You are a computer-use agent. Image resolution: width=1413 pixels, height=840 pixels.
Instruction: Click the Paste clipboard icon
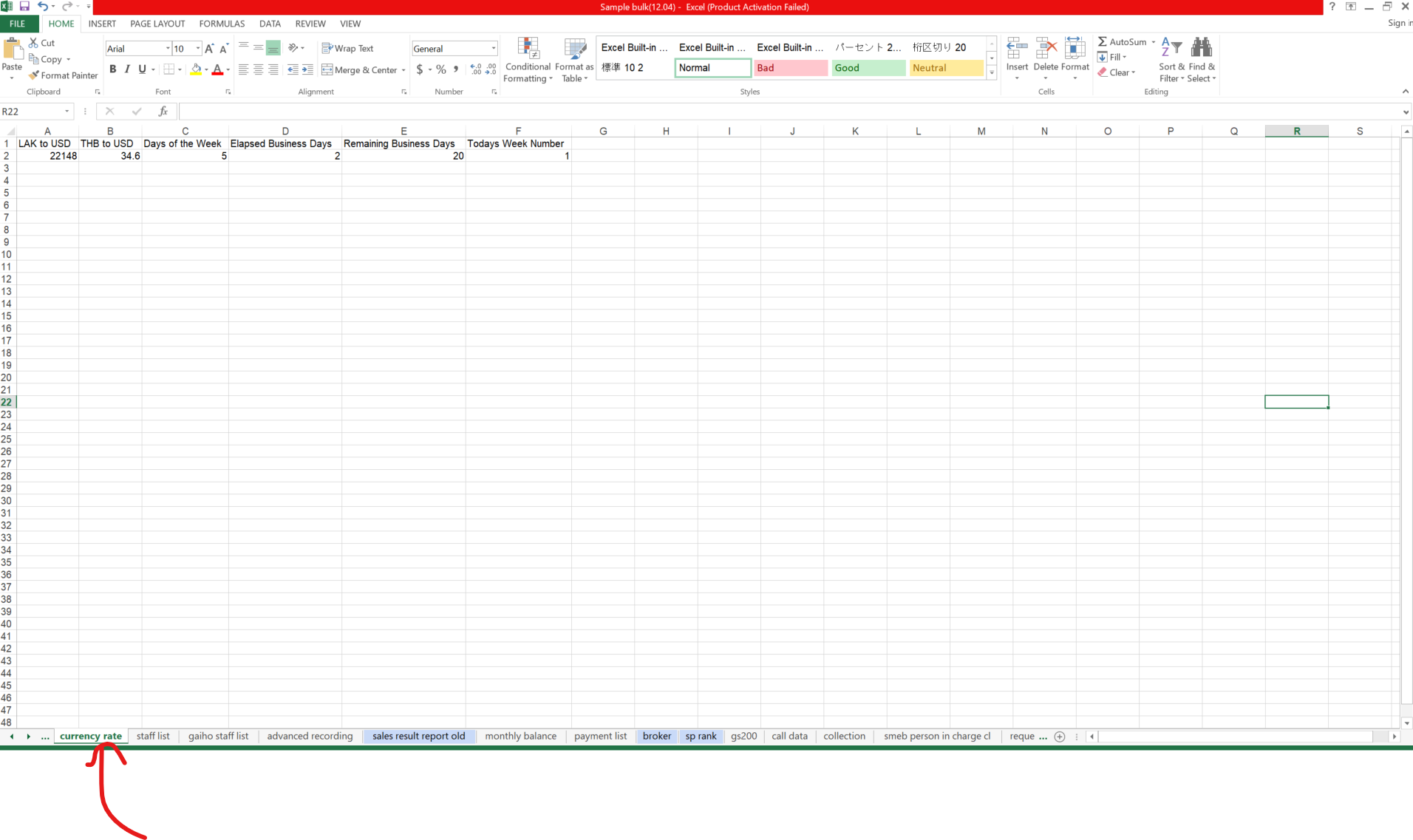coord(13,49)
